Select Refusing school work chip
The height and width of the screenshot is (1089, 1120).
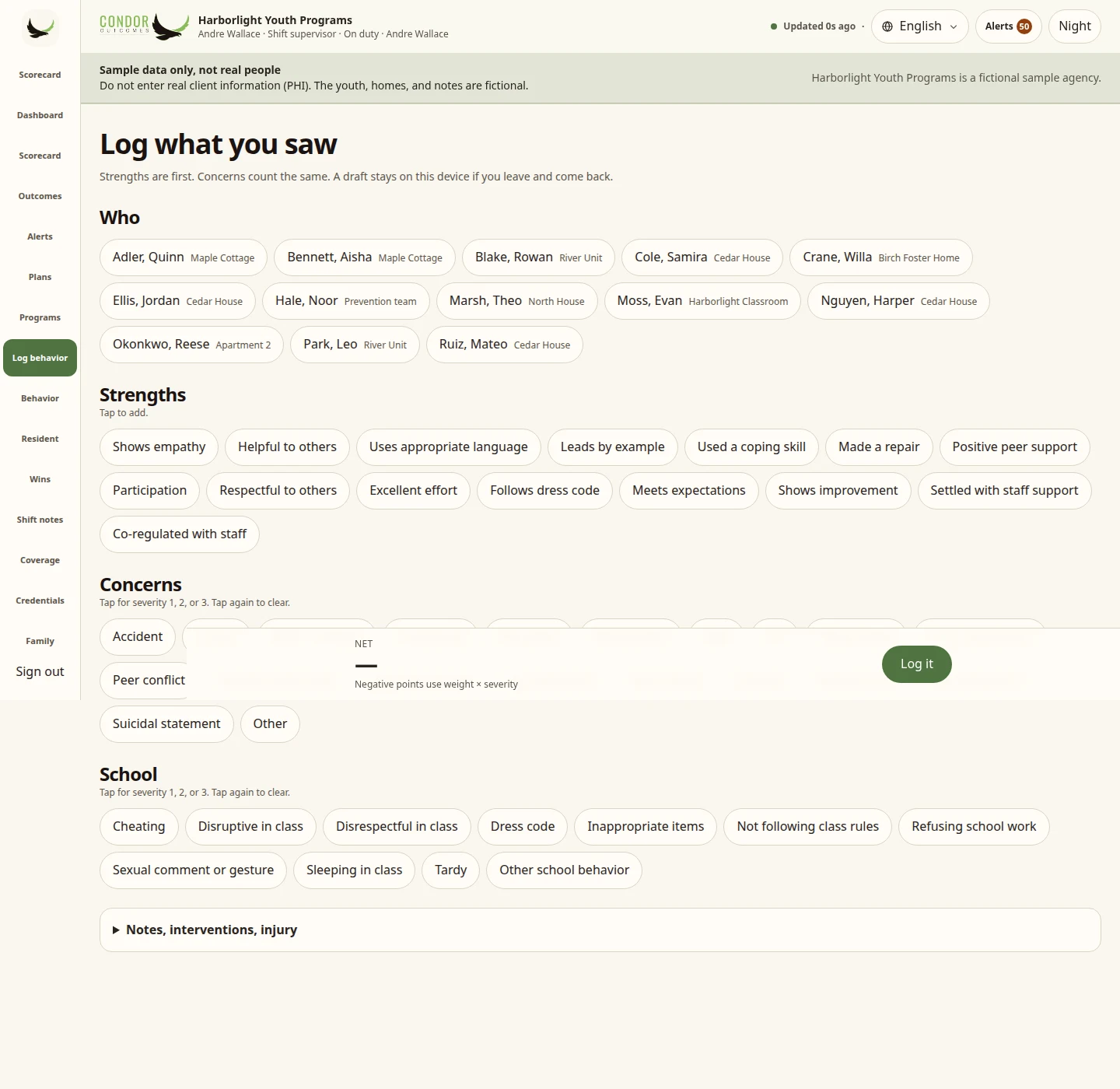click(974, 827)
